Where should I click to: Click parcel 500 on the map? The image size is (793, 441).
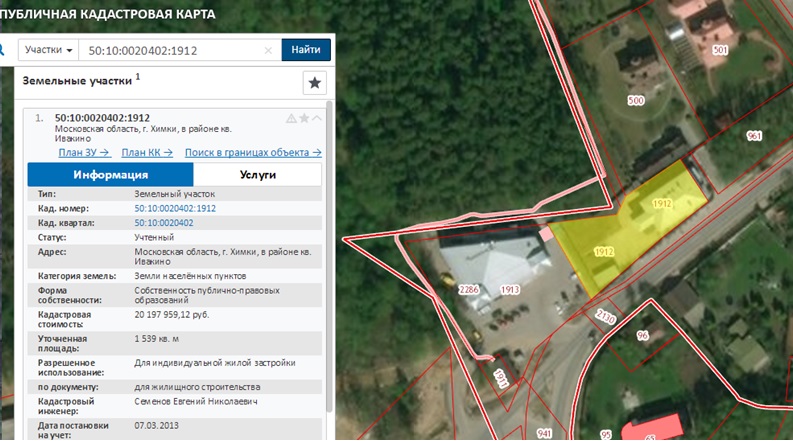[636, 100]
